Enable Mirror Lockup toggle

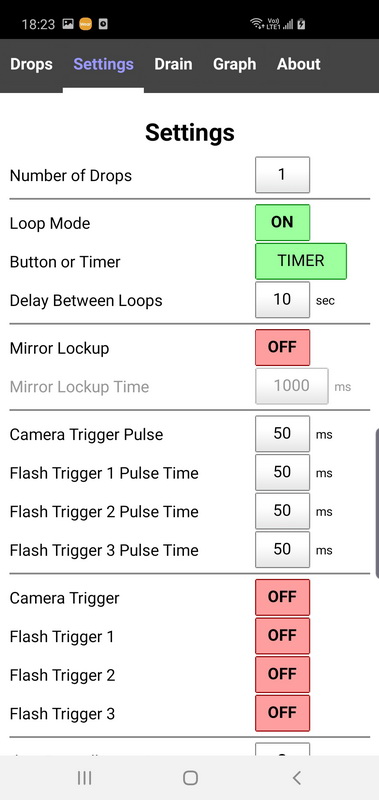click(x=282, y=347)
